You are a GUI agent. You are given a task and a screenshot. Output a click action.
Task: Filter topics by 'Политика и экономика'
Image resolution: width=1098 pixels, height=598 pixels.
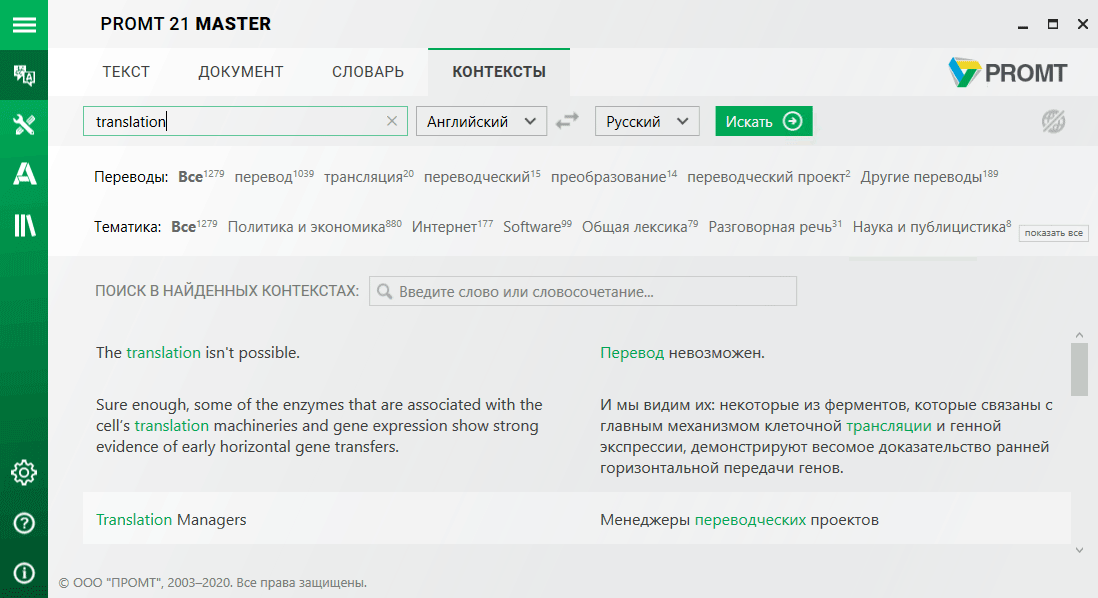314,226
